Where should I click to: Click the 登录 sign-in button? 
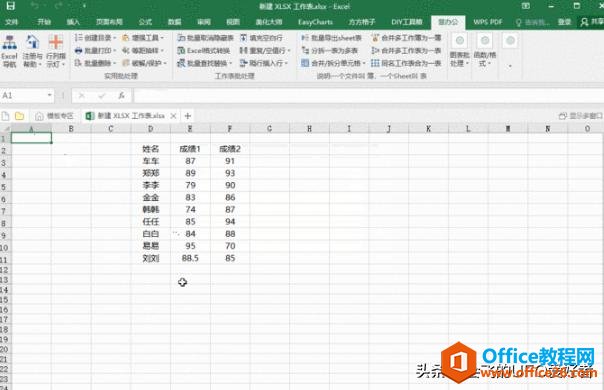click(x=565, y=22)
